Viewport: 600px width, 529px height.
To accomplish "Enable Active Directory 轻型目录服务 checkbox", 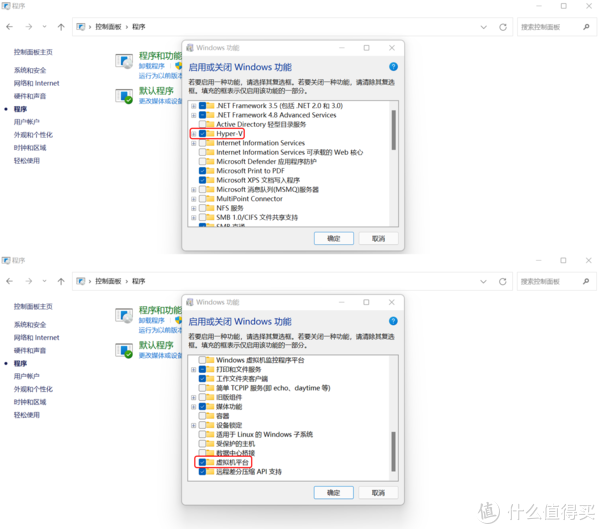I will (202, 124).
